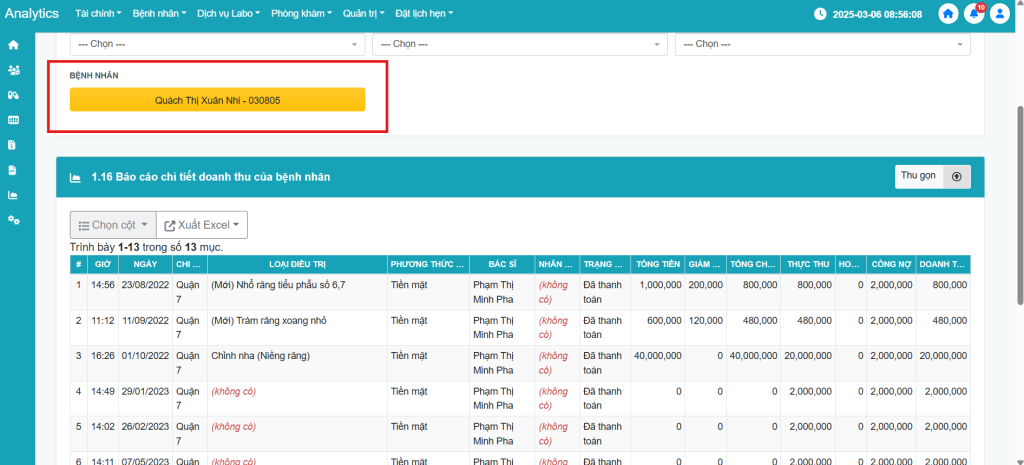
Task: Click the home icon in left sidebar
Action: [x=13, y=45]
